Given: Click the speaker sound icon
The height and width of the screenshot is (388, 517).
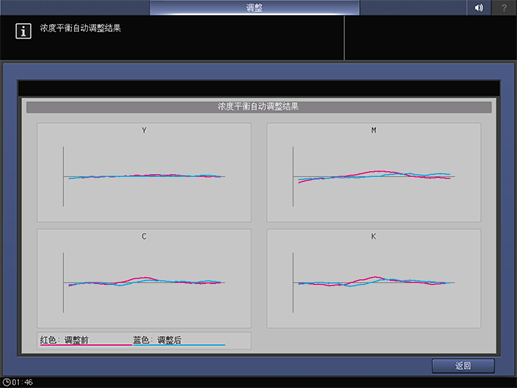Looking at the screenshot, I should [479, 7].
